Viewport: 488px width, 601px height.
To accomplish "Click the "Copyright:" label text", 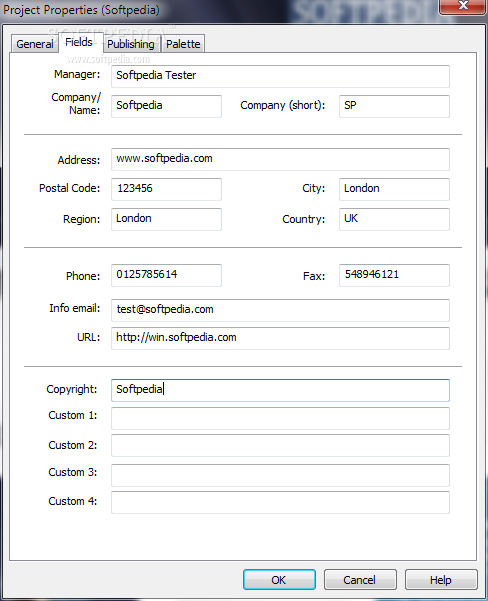I will 72,389.
